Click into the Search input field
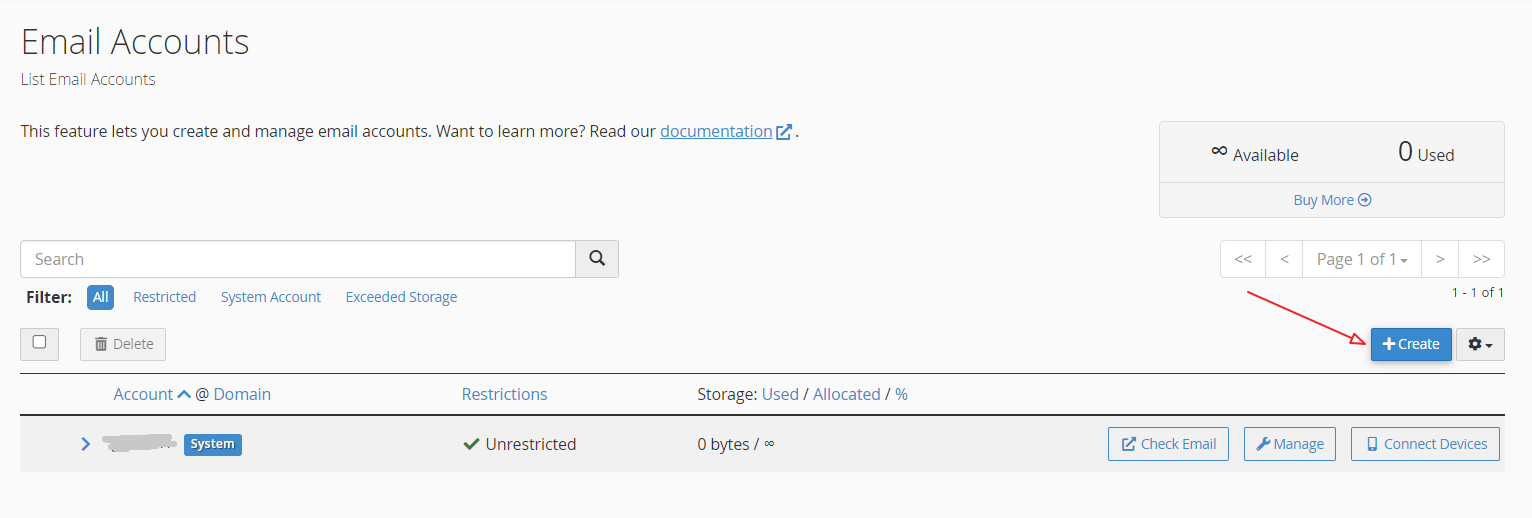The image size is (1532, 518). [x=298, y=259]
